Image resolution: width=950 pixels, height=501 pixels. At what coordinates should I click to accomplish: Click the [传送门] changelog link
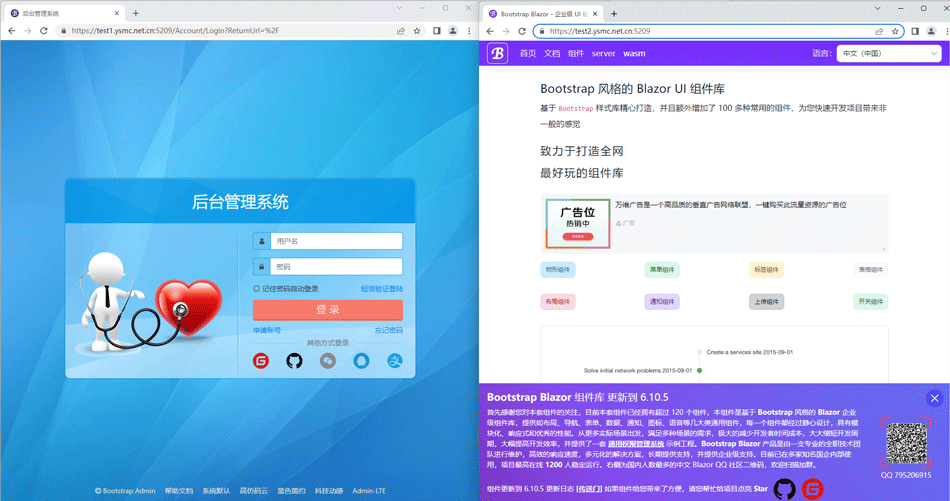[x=589, y=489]
